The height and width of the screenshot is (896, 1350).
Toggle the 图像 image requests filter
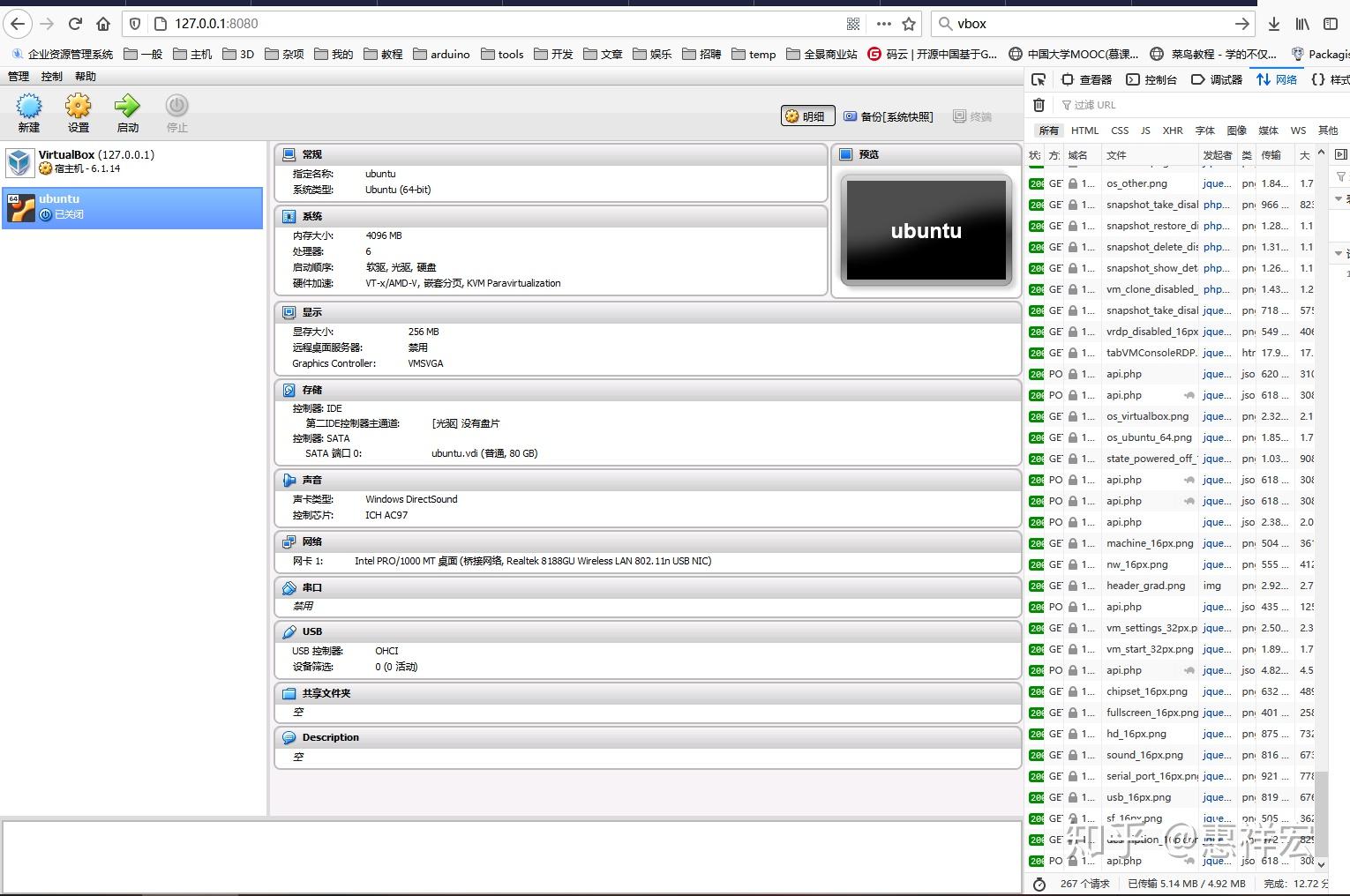click(x=1237, y=131)
